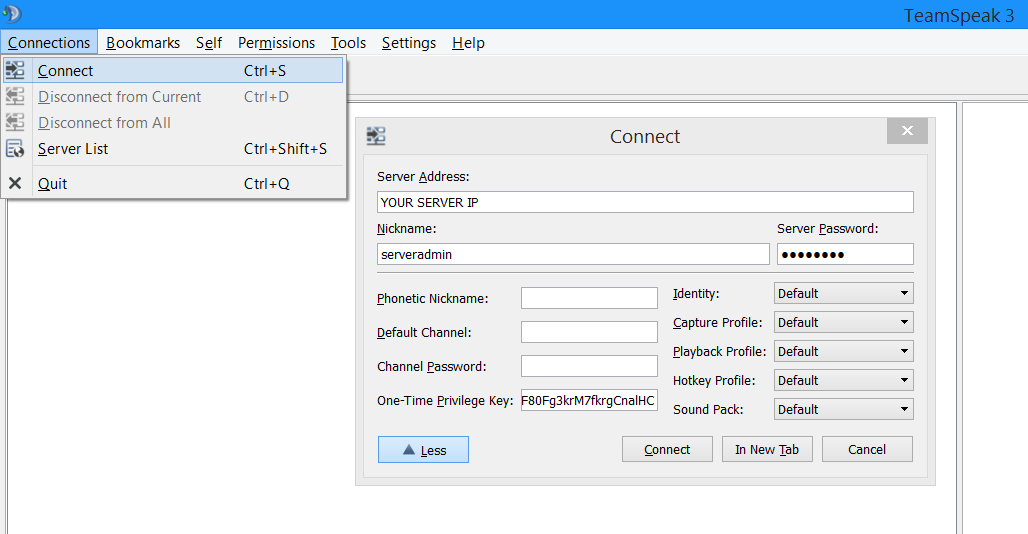Click the Server Password label

coord(827,229)
